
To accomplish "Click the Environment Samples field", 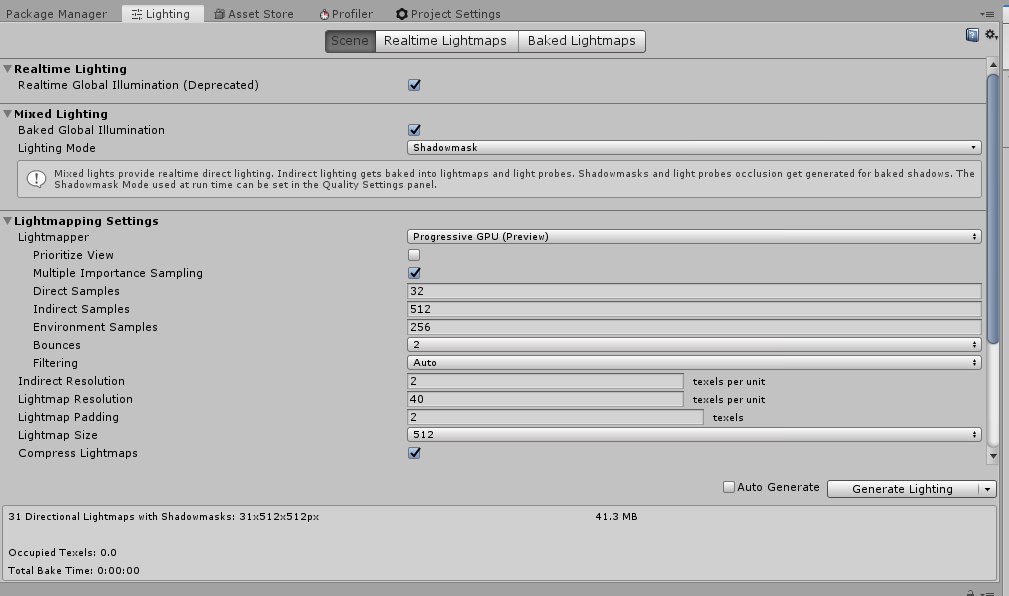I will 694,327.
